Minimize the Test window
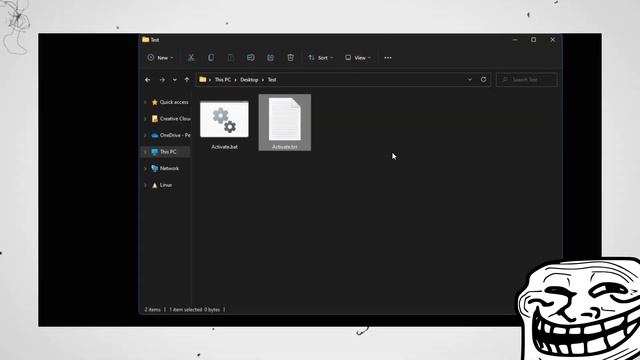640x360 pixels. [515, 40]
